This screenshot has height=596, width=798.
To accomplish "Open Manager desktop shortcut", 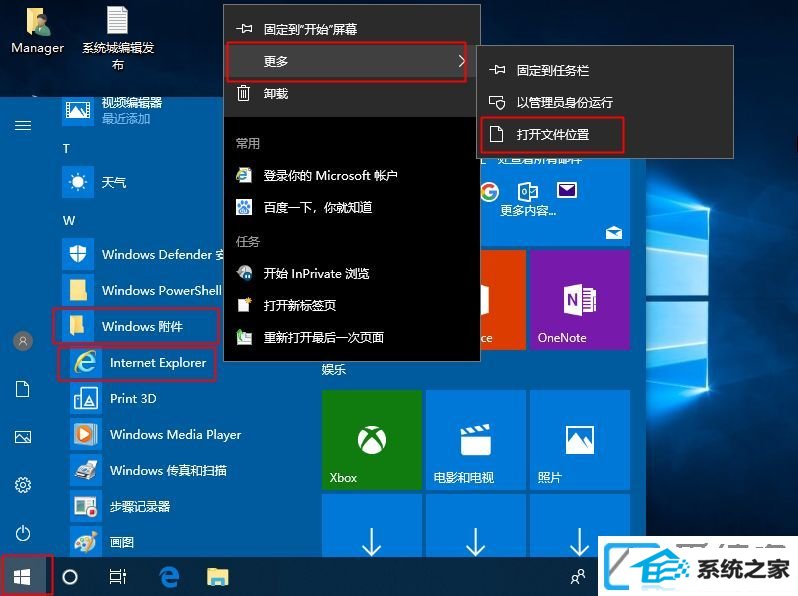I will pos(37,30).
